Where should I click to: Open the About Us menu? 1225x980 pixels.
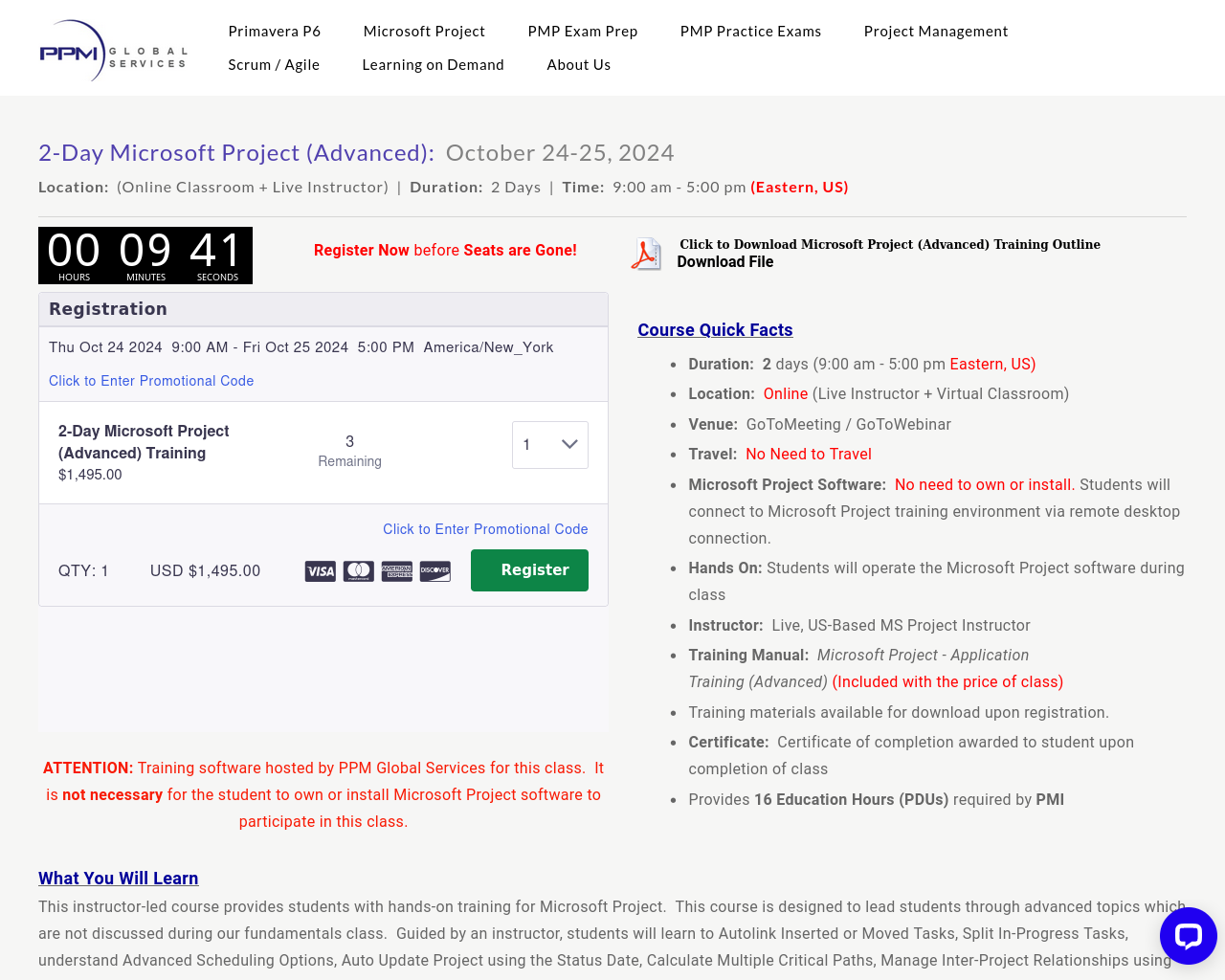tap(579, 65)
